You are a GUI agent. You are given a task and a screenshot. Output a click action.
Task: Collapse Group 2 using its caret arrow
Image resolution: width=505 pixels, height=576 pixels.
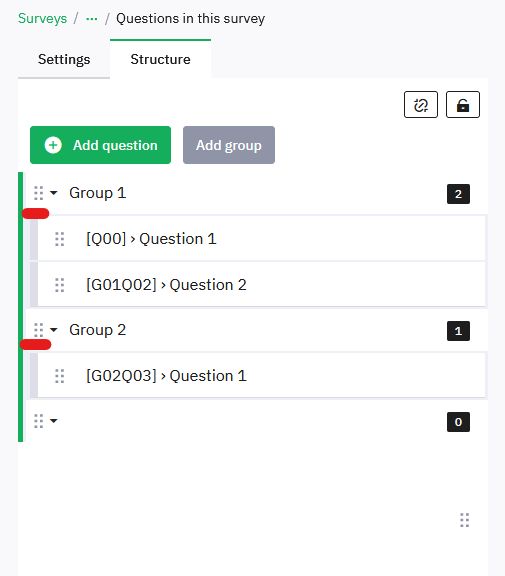point(54,330)
